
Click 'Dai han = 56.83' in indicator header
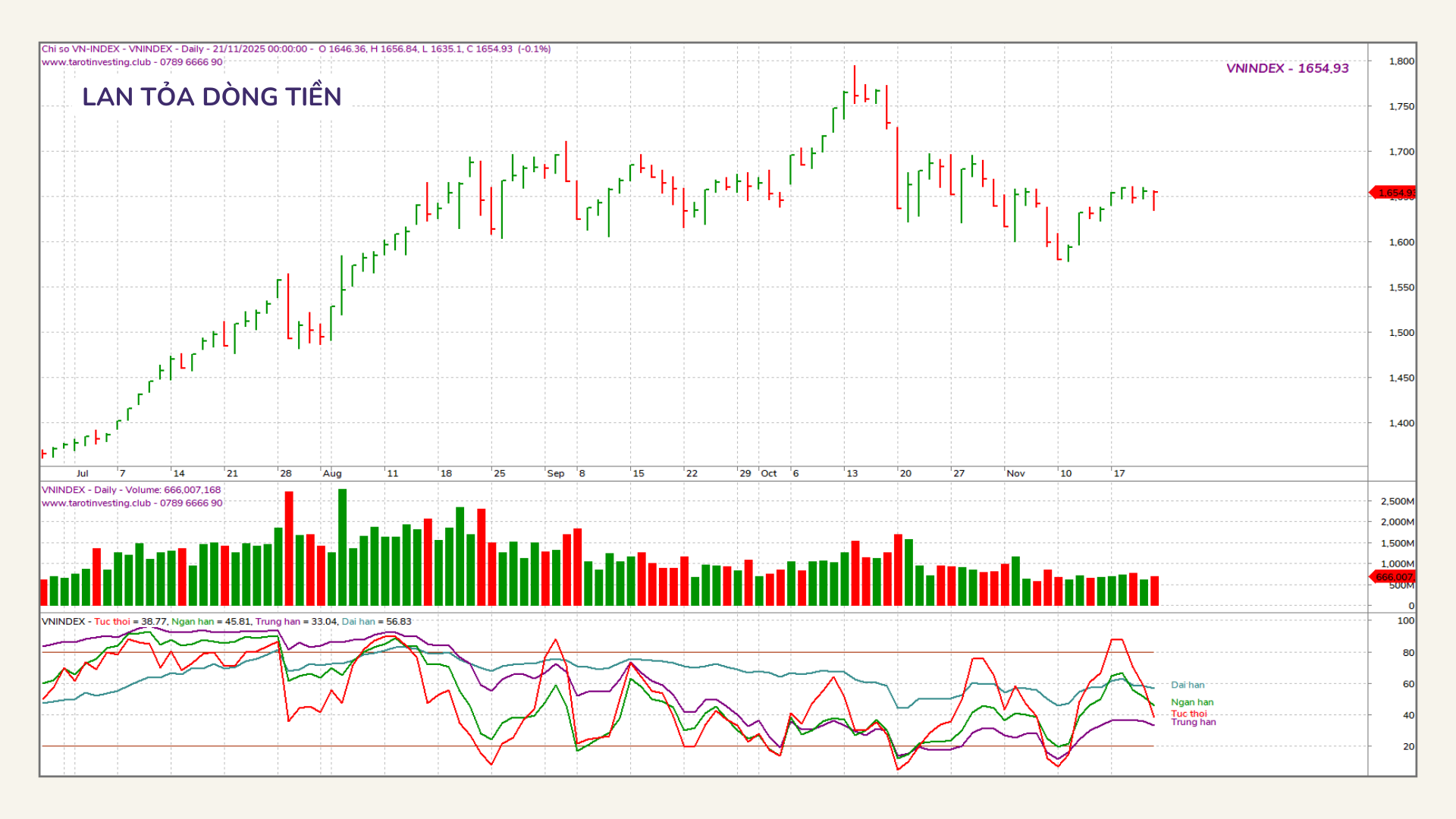(x=376, y=622)
